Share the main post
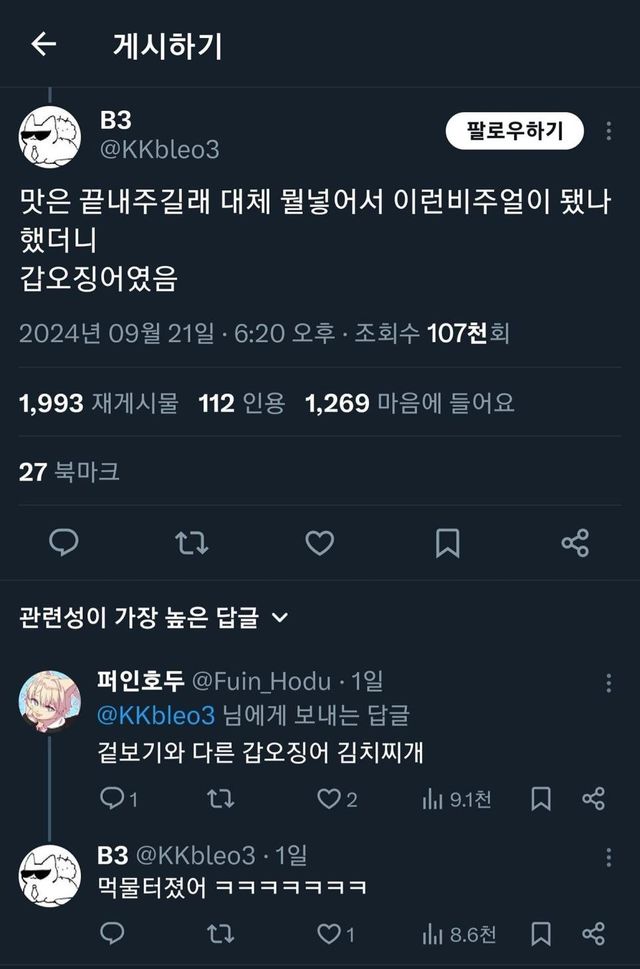This screenshot has width=640, height=969. click(575, 543)
